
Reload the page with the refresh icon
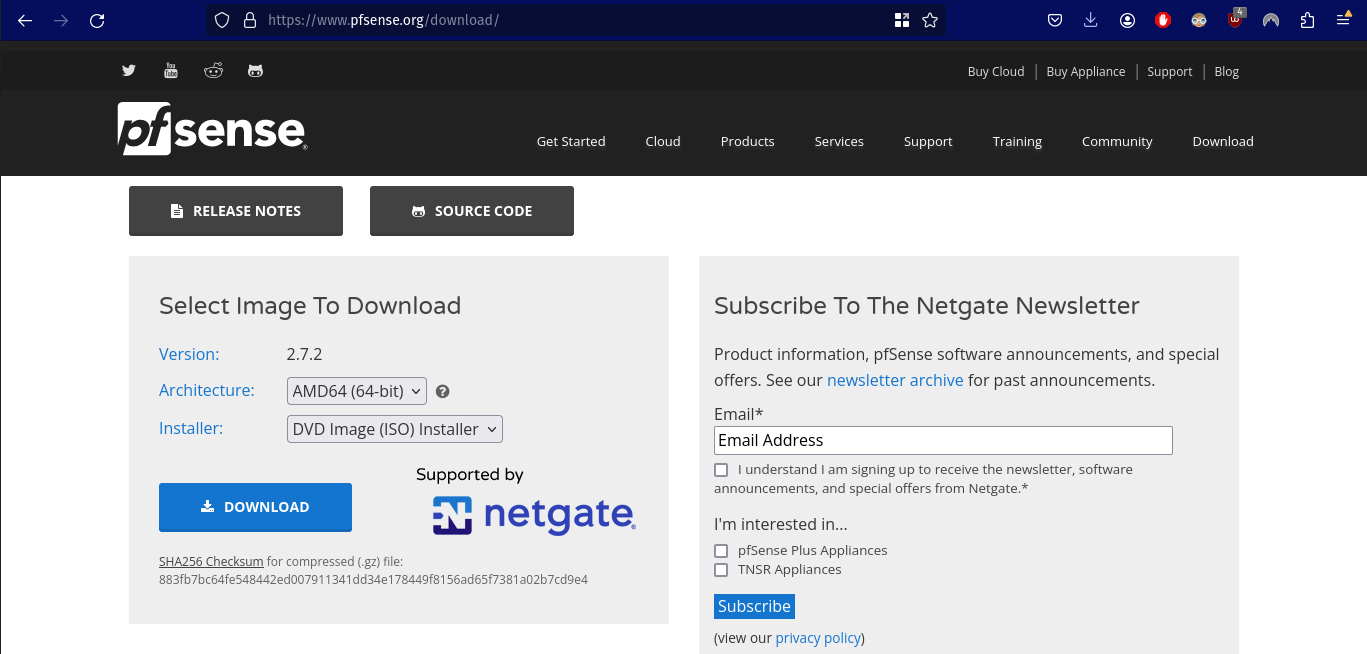(97, 20)
